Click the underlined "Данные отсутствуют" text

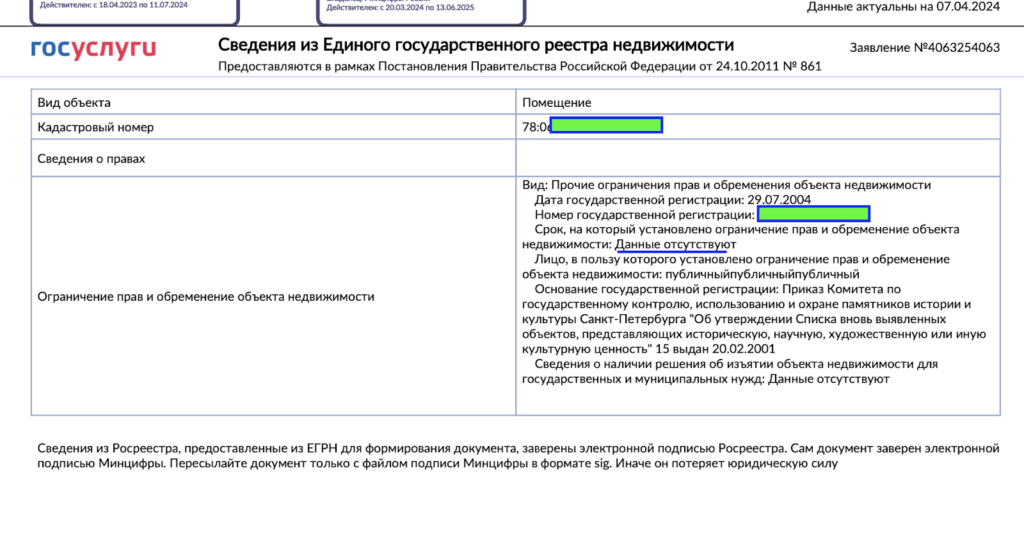coord(675,244)
